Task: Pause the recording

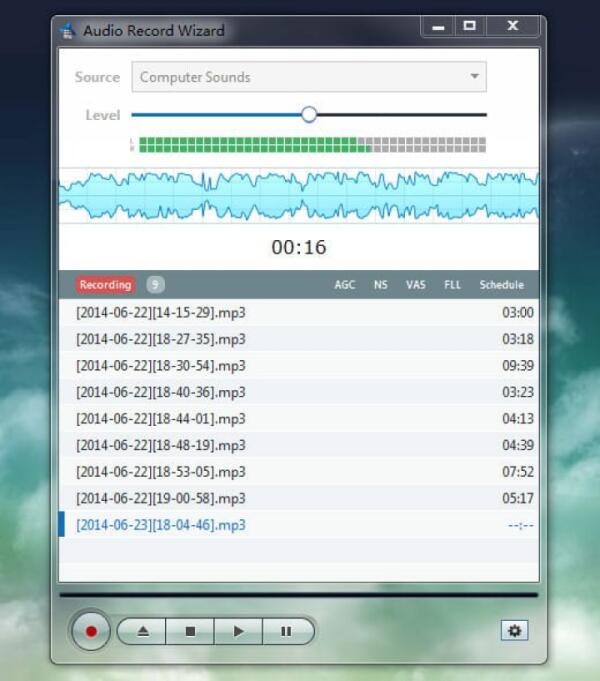Action: pos(287,631)
